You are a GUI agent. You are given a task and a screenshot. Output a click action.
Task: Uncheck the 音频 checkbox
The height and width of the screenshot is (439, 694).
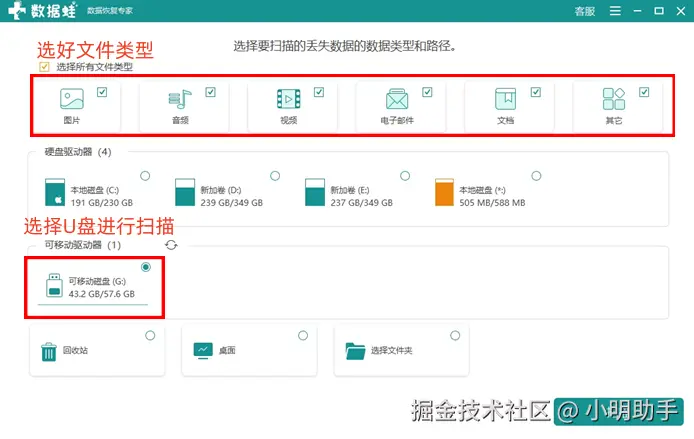click(x=210, y=92)
